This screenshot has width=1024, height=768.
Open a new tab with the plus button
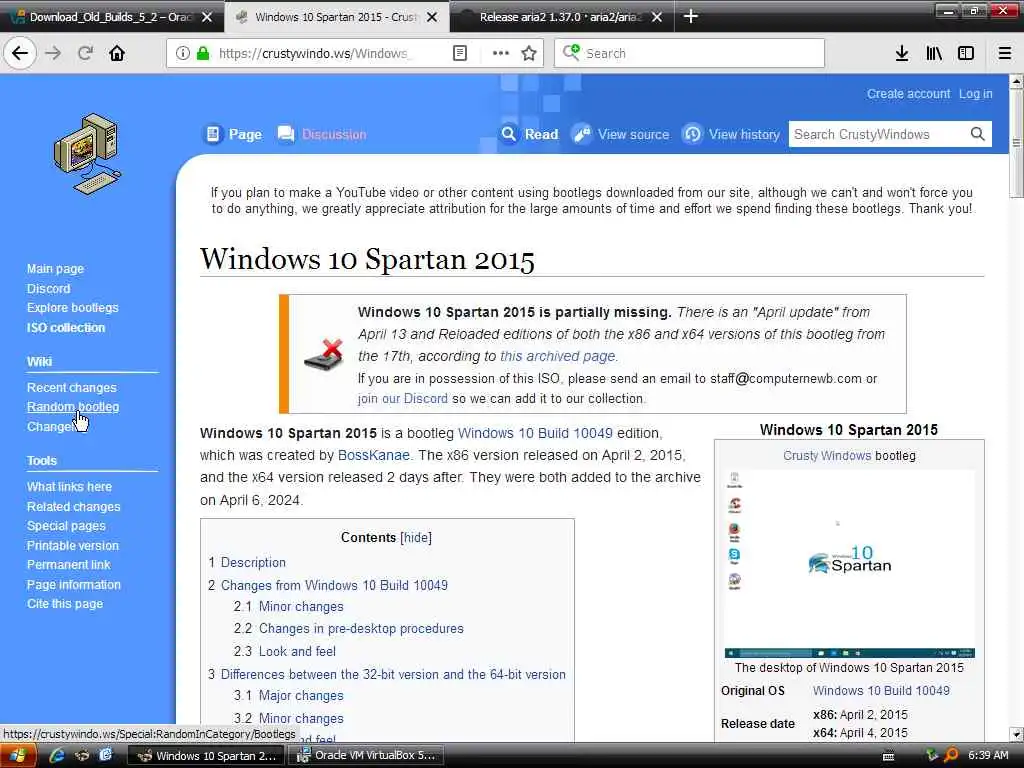point(690,16)
